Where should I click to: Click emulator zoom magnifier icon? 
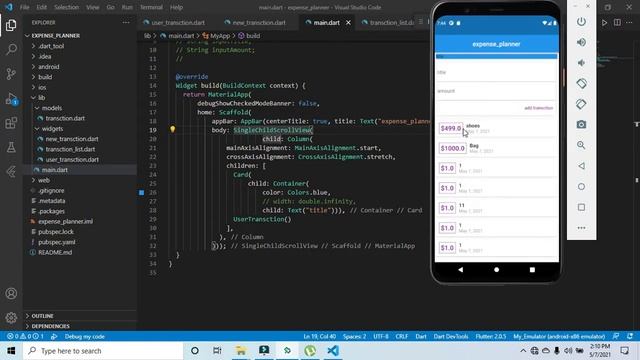pos(581,145)
